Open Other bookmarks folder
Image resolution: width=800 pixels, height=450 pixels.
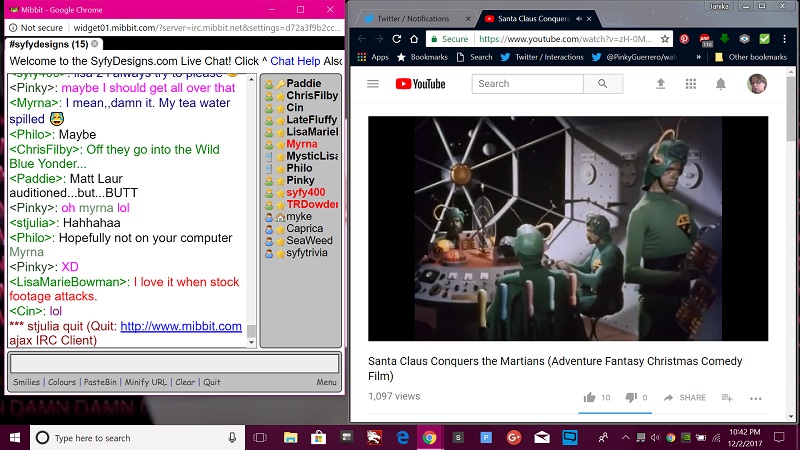click(751, 57)
